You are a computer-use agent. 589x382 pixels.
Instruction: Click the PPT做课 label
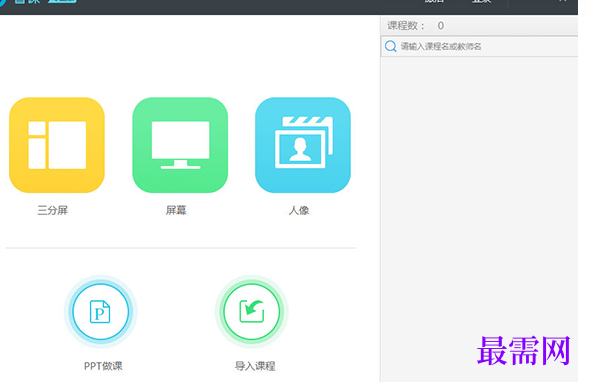[x=103, y=366]
